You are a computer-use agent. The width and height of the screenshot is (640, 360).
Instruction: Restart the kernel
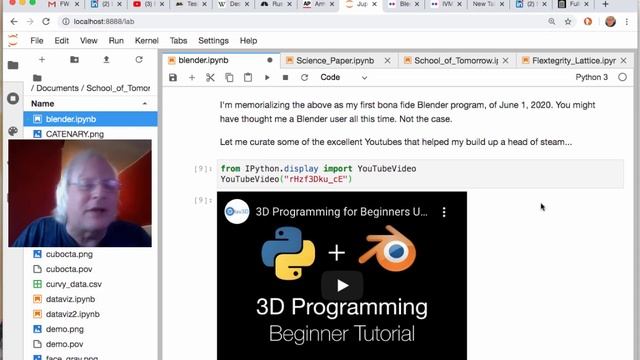(x=304, y=78)
